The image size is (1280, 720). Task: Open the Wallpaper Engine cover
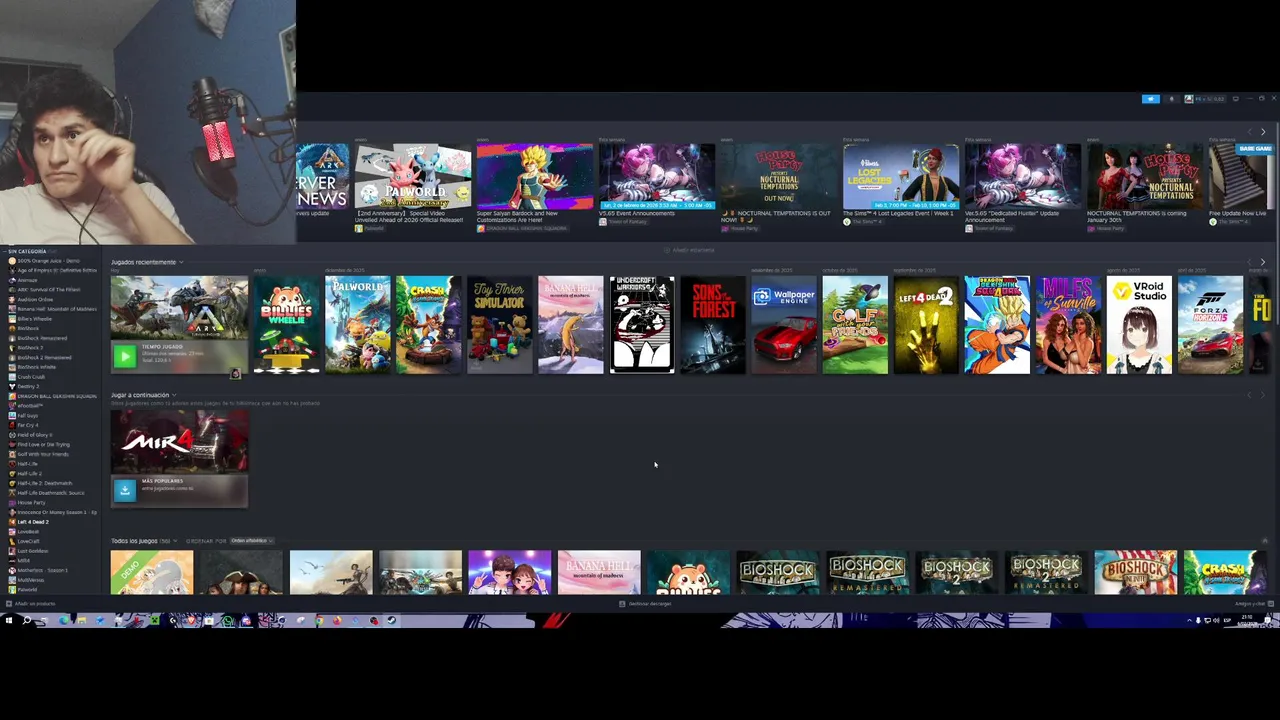click(x=784, y=325)
